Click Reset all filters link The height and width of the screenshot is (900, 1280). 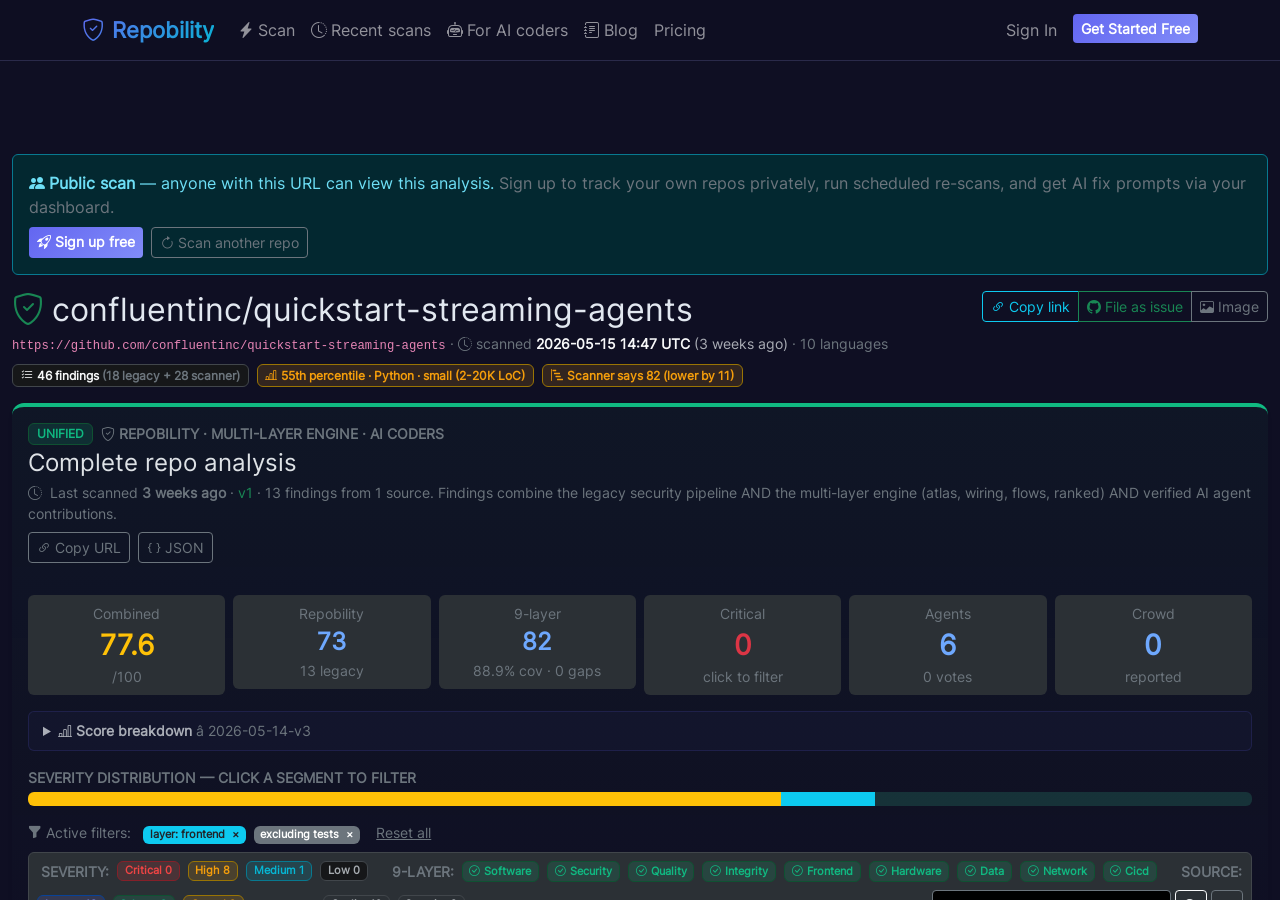pyautogui.click(x=404, y=833)
